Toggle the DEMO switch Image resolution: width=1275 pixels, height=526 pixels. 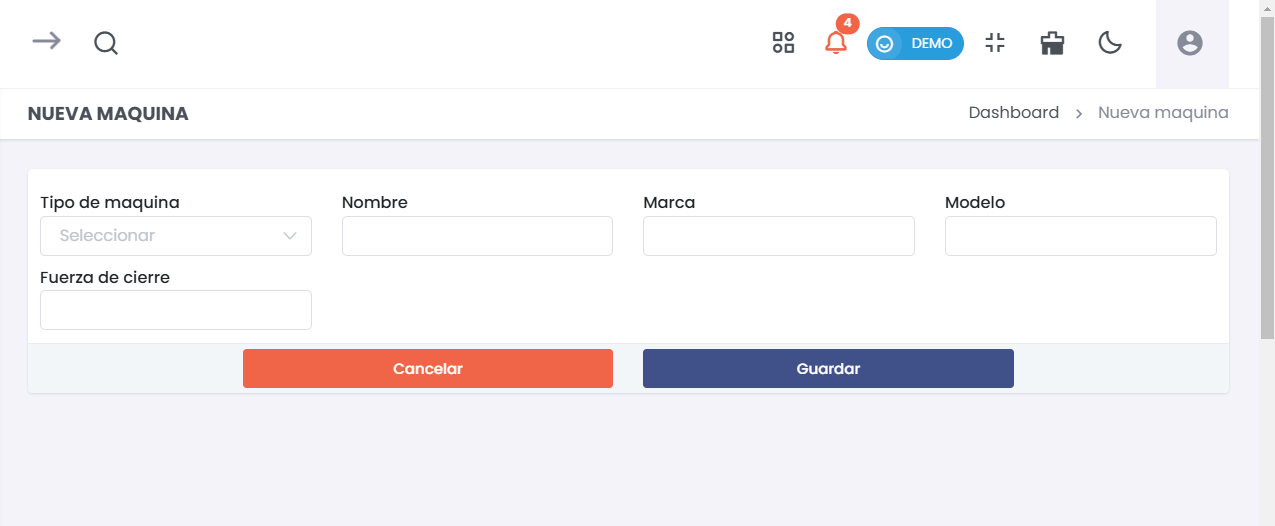point(915,44)
